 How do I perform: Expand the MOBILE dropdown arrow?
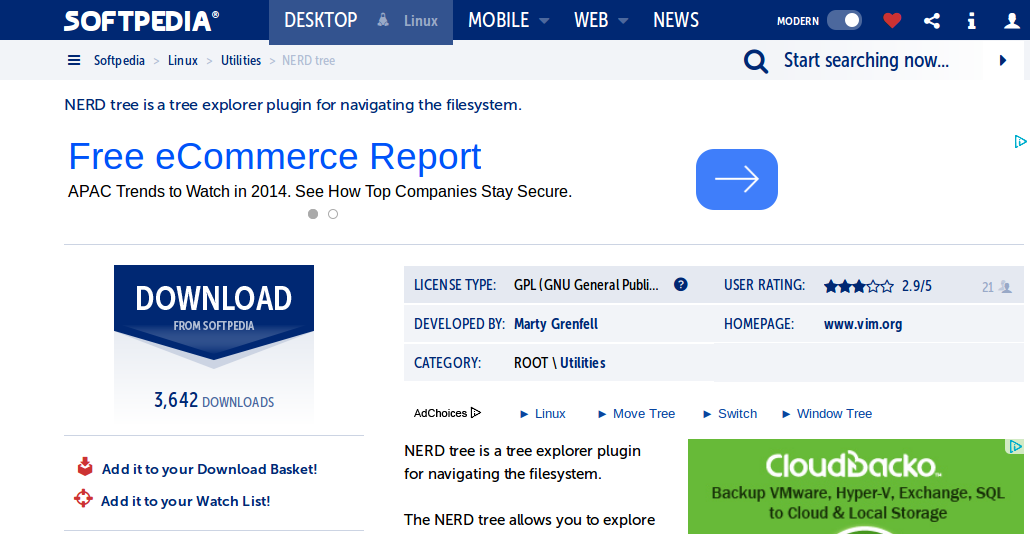click(x=544, y=21)
